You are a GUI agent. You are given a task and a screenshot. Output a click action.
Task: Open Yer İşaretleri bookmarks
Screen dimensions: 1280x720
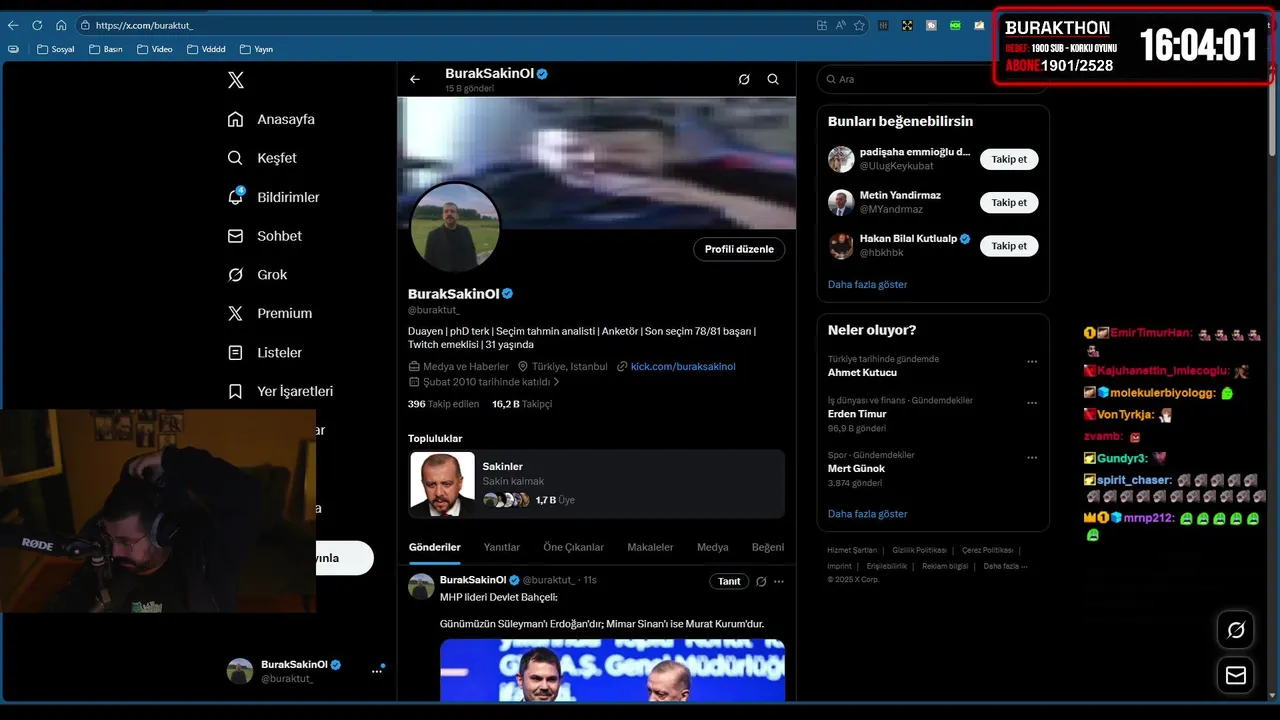(280, 391)
